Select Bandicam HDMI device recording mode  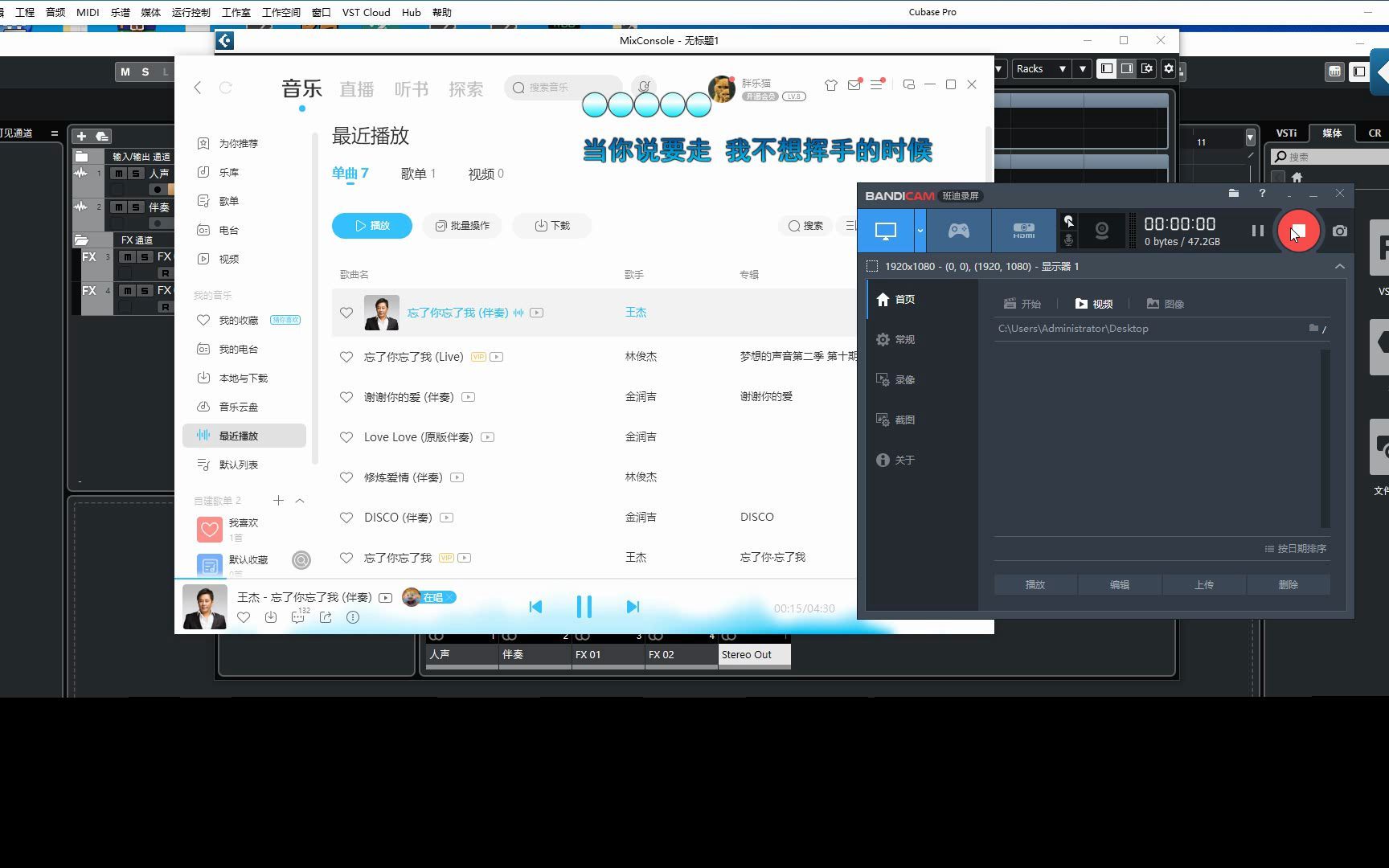(x=1024, y=231)
